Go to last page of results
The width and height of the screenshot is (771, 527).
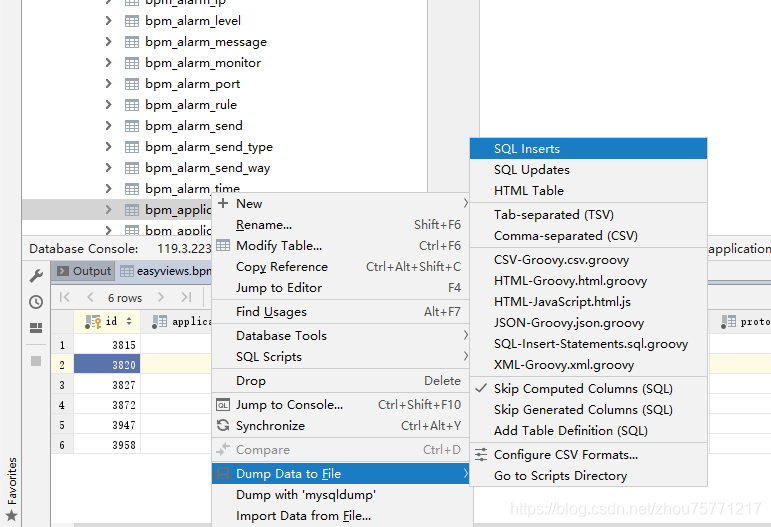186,297
